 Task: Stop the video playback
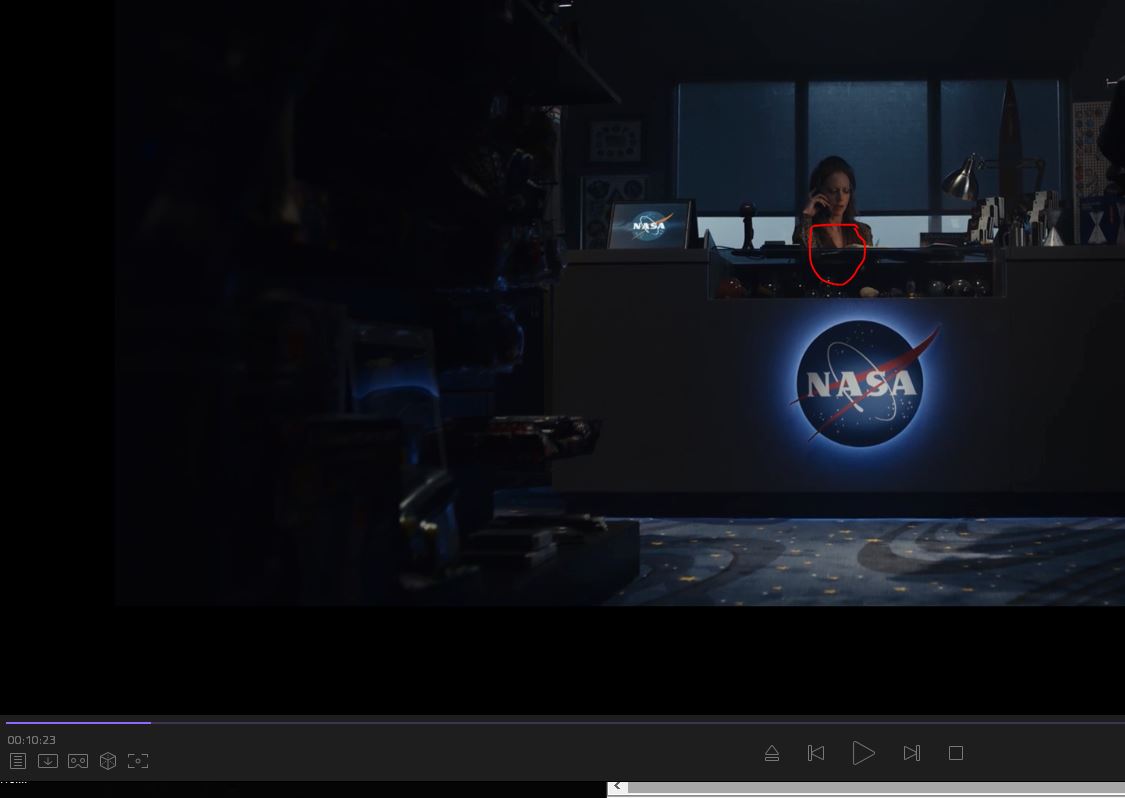(x=956, y=753)
